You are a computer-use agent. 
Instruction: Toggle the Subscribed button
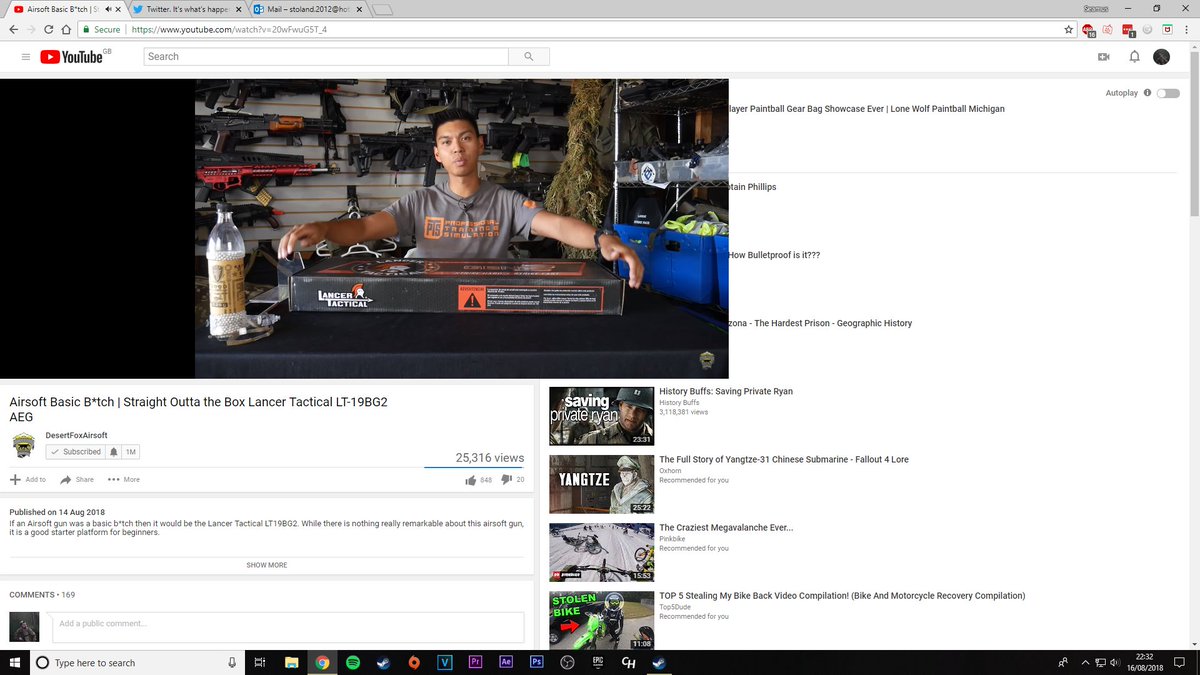75,452
